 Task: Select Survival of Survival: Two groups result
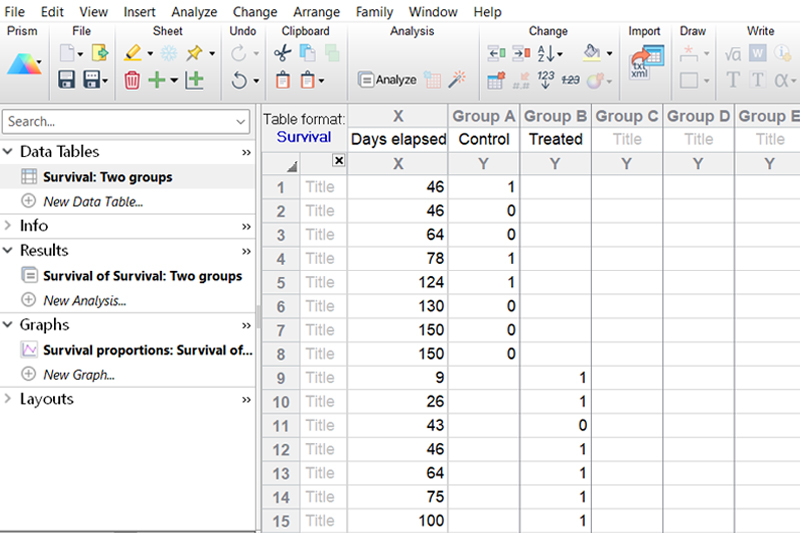tap(142, 276)
